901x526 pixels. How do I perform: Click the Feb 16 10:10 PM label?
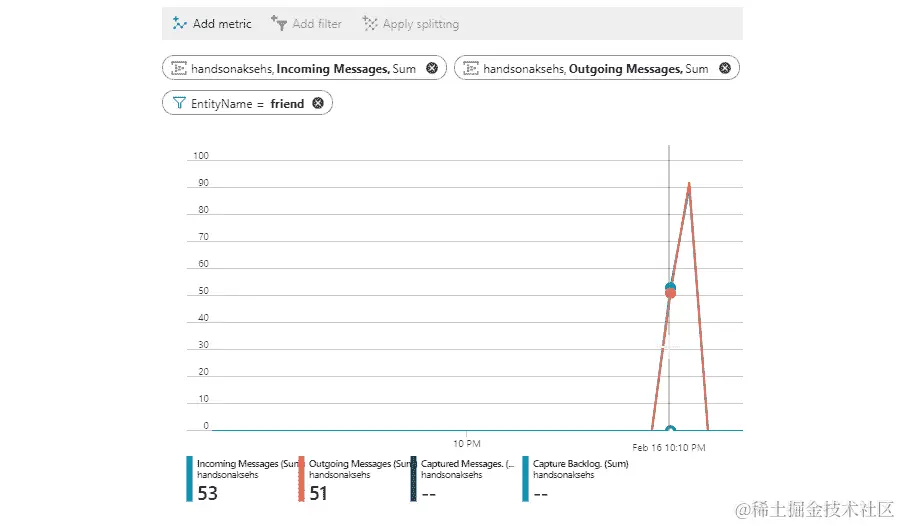(x=669, y=447)
